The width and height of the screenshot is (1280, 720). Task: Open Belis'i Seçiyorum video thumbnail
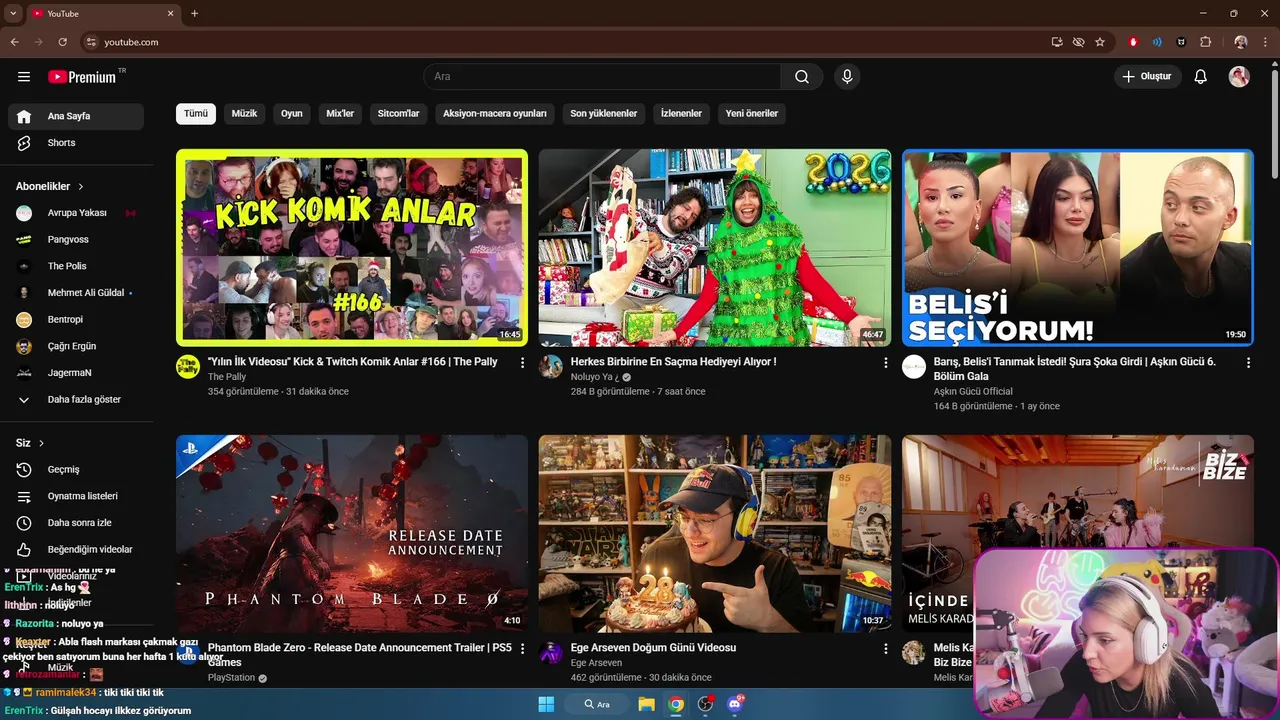click(x=1078, y=248)
